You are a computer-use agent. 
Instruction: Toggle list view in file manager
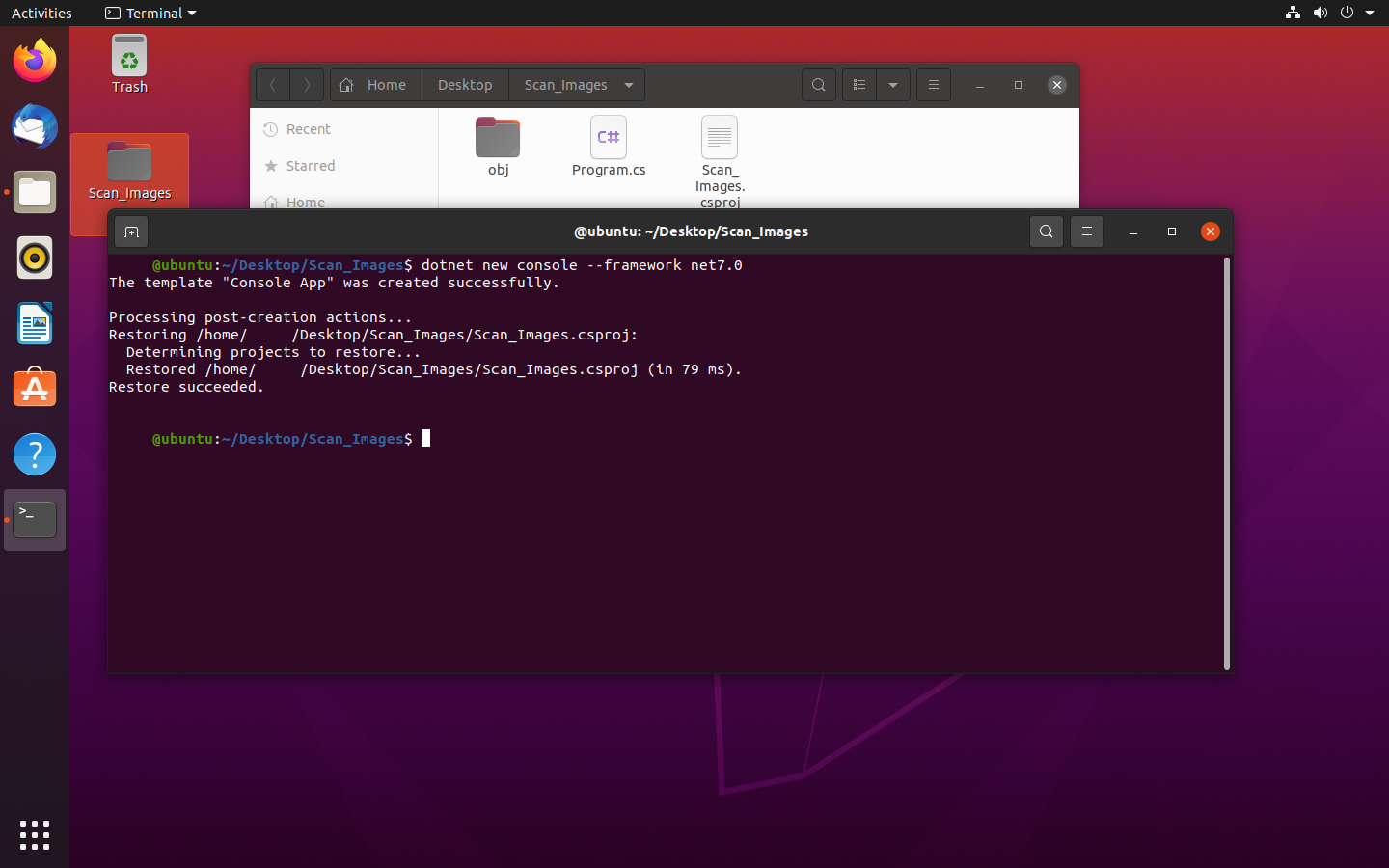(859, 85)
